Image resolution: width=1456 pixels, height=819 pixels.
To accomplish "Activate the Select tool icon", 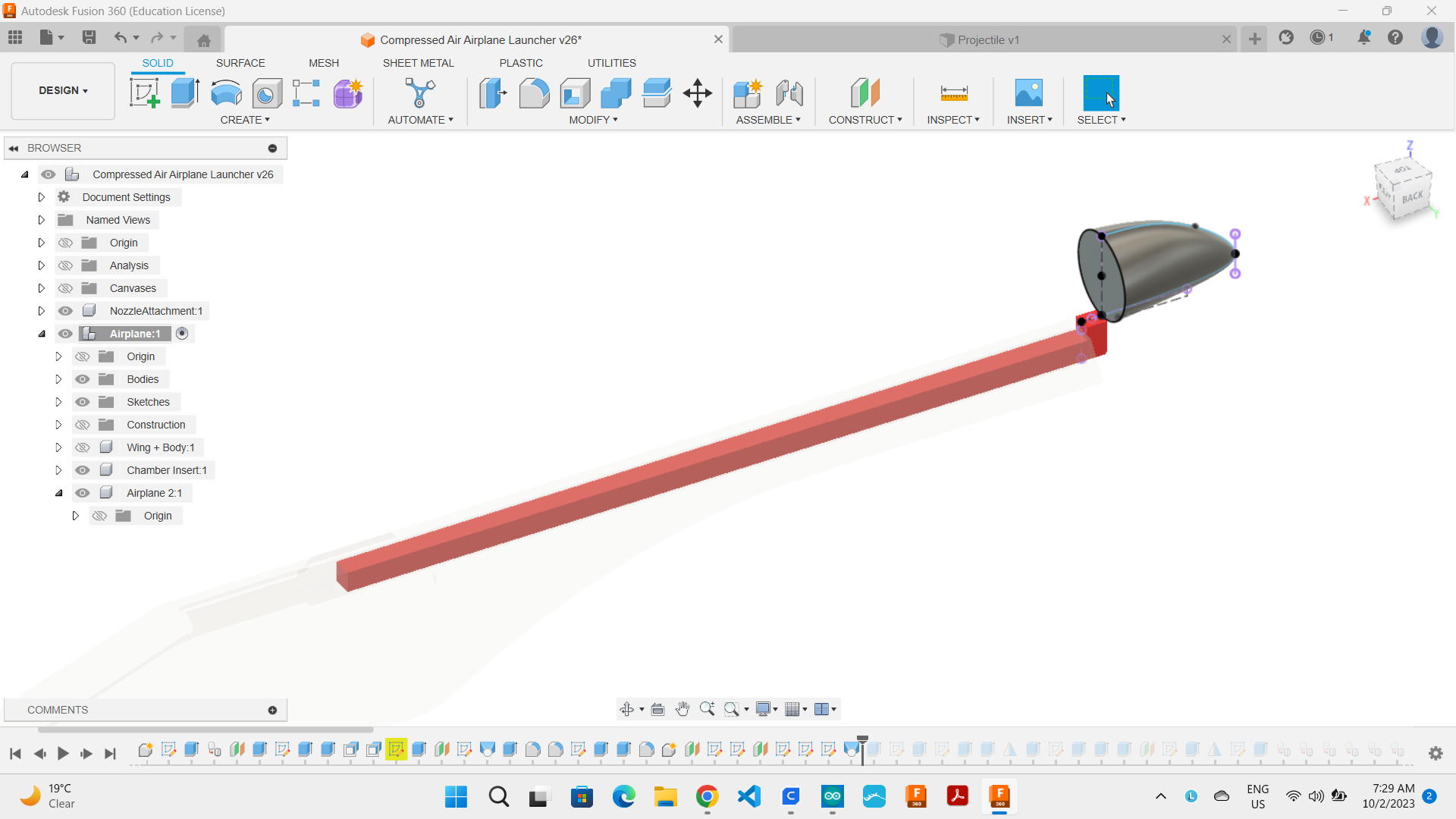I will pos(1101,93).
